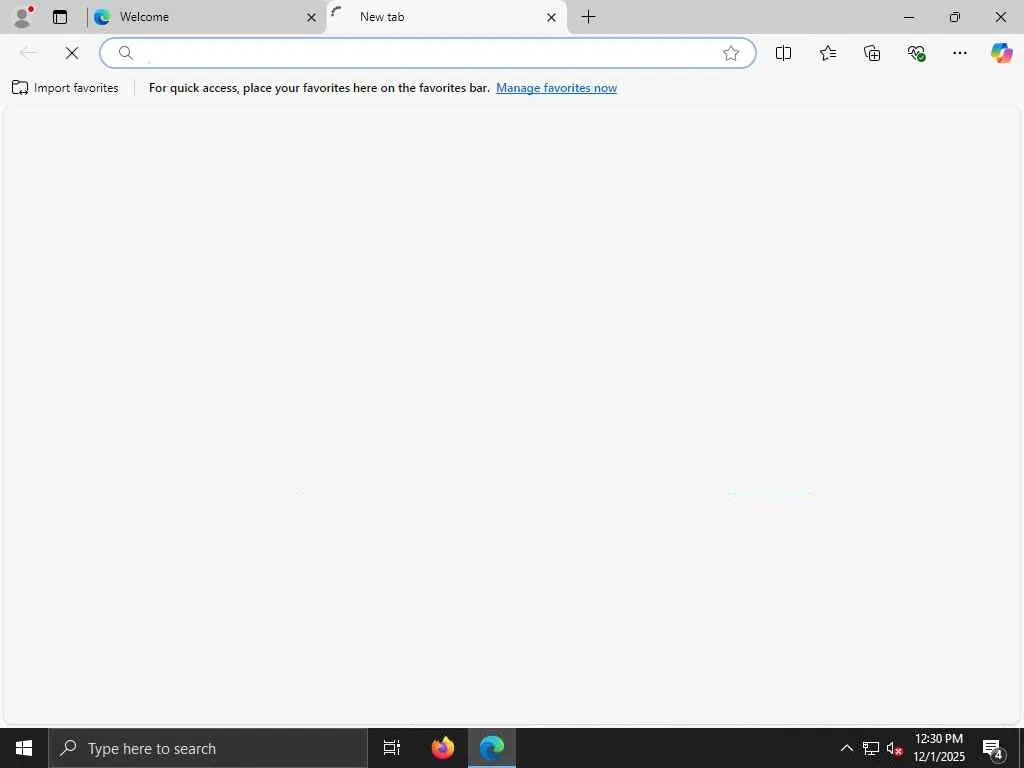Stop loading the page
The height and width of the screenshot is (768, 1024).
tap(72, 53)
